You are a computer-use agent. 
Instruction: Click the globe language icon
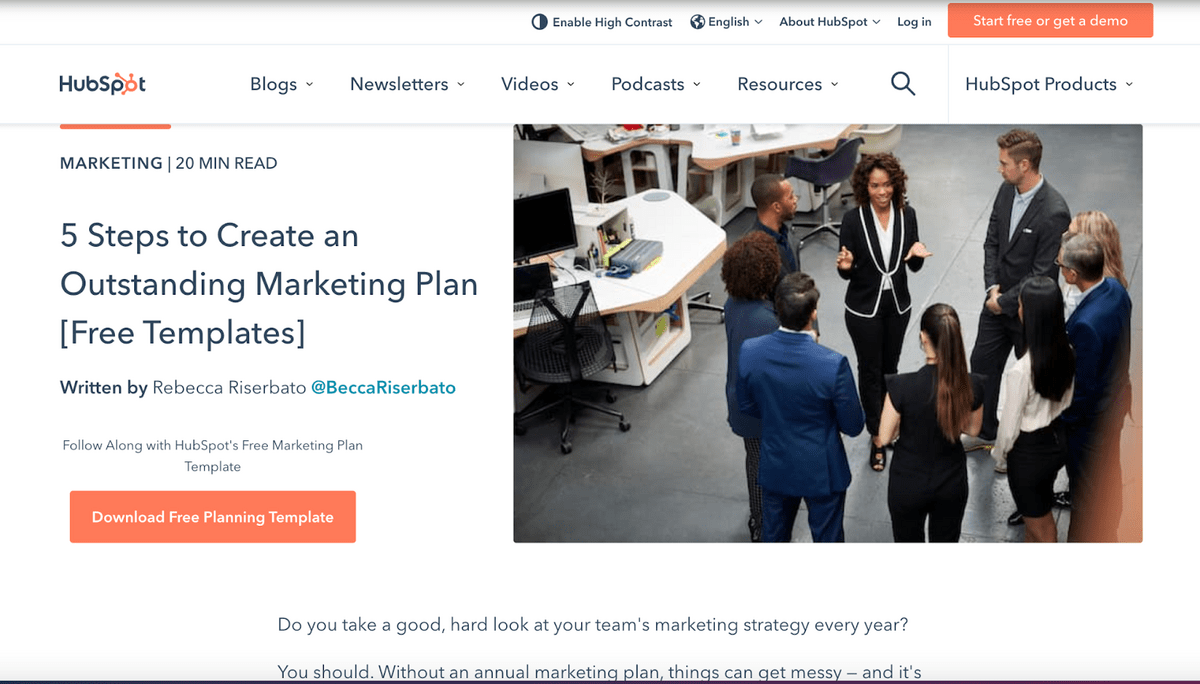pos(698,22)
